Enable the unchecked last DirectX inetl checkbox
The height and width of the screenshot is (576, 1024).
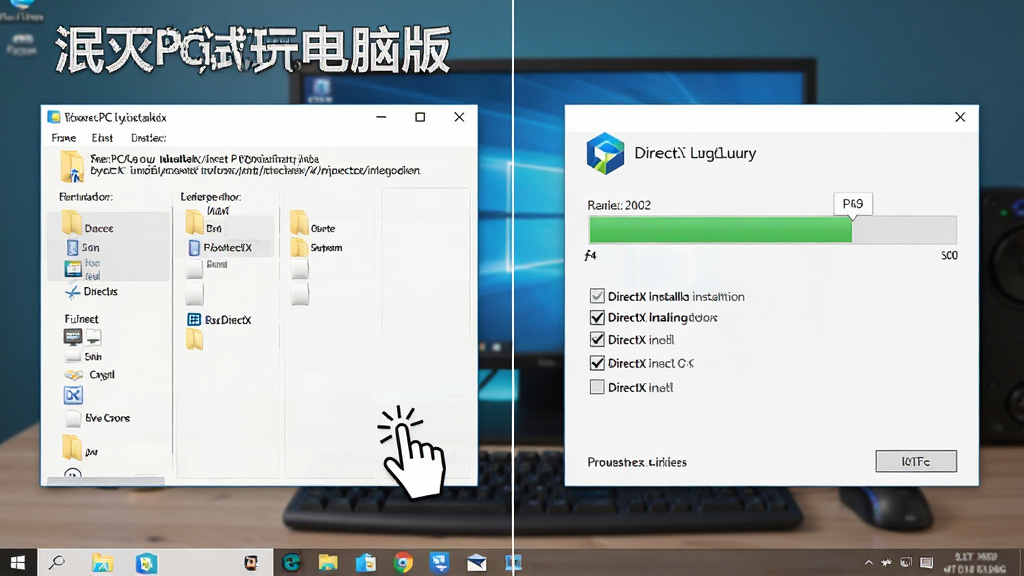(597, 387)
